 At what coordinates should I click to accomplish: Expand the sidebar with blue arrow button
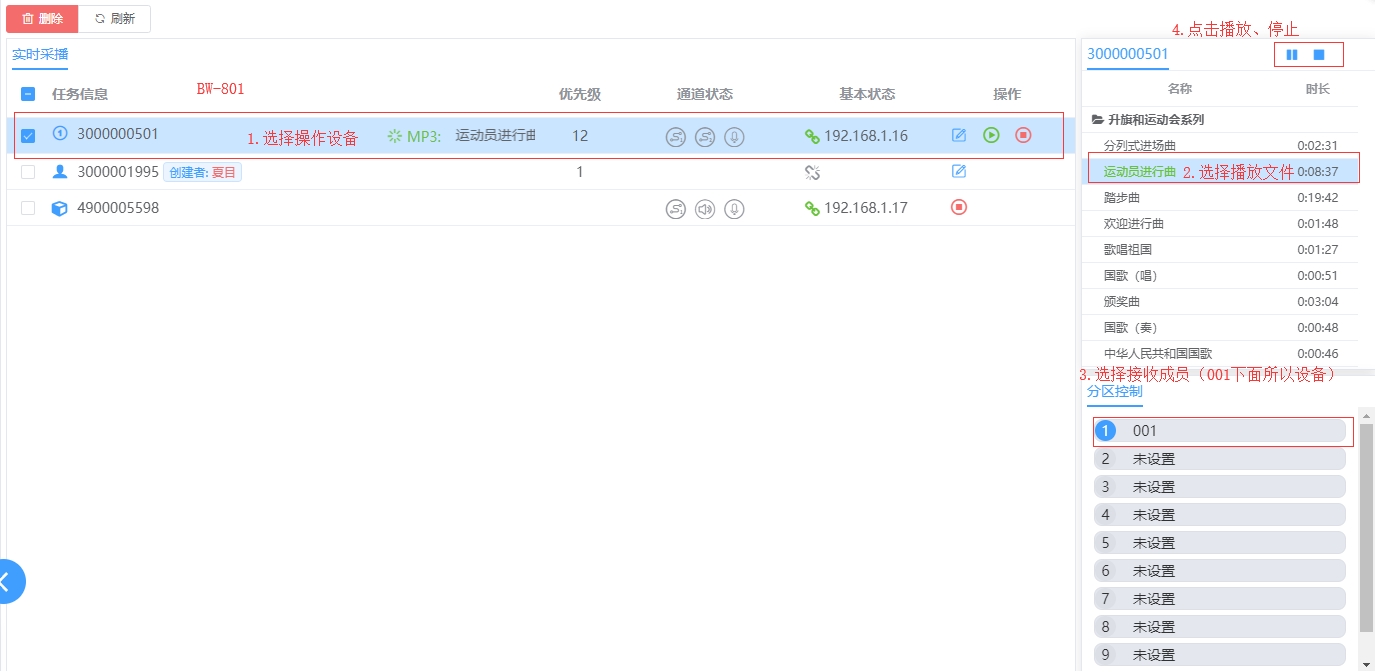(8, 581)
